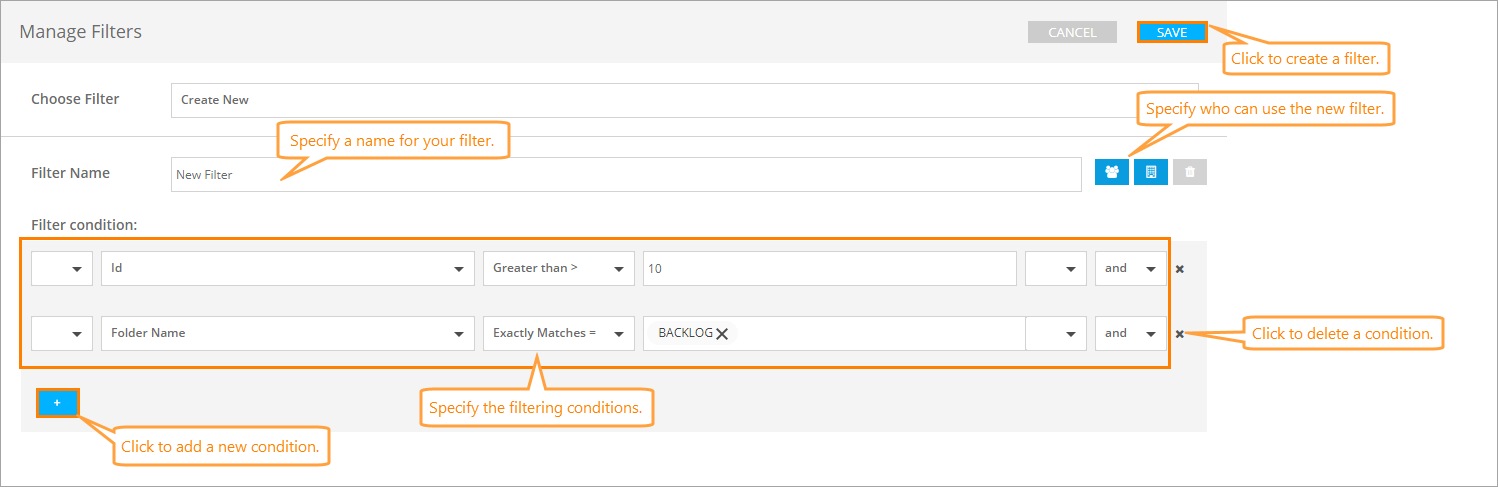
Task: Open the Exactly Matches operator dropdown
Action: 559,333
